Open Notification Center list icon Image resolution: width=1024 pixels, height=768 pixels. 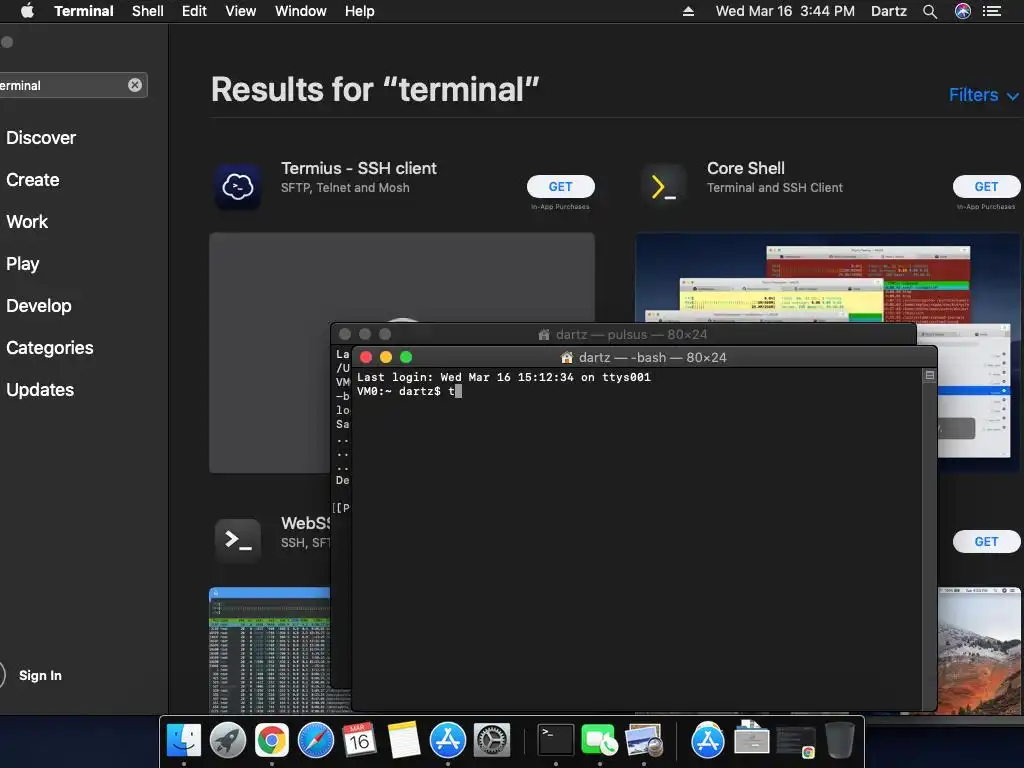[992, 11]
